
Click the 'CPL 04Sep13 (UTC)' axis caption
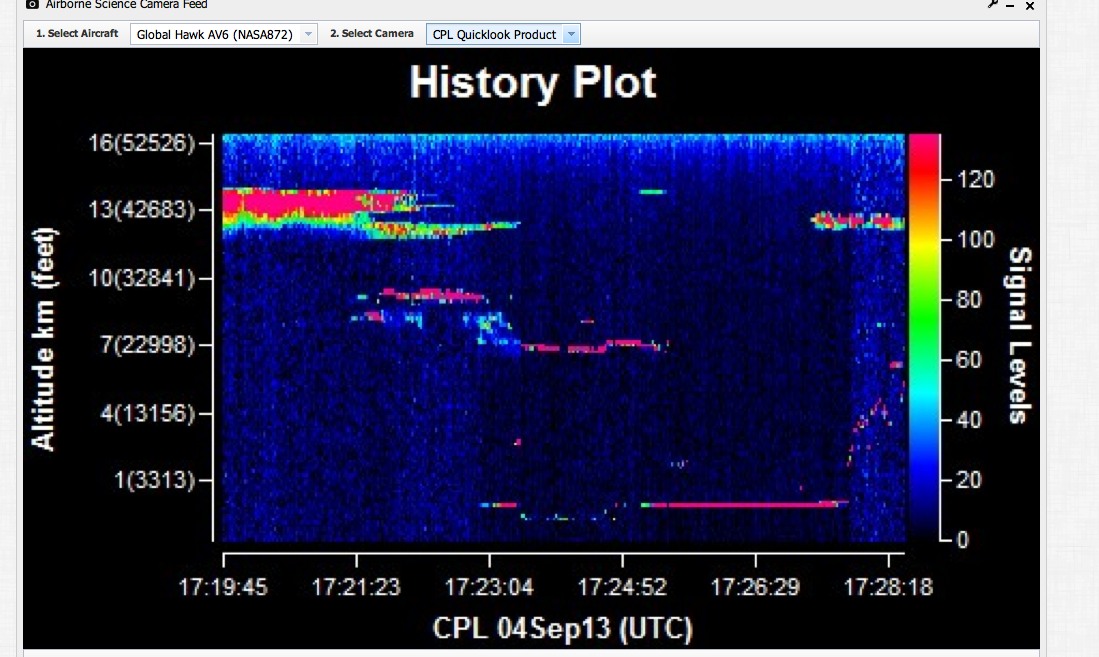click(562, 628)
